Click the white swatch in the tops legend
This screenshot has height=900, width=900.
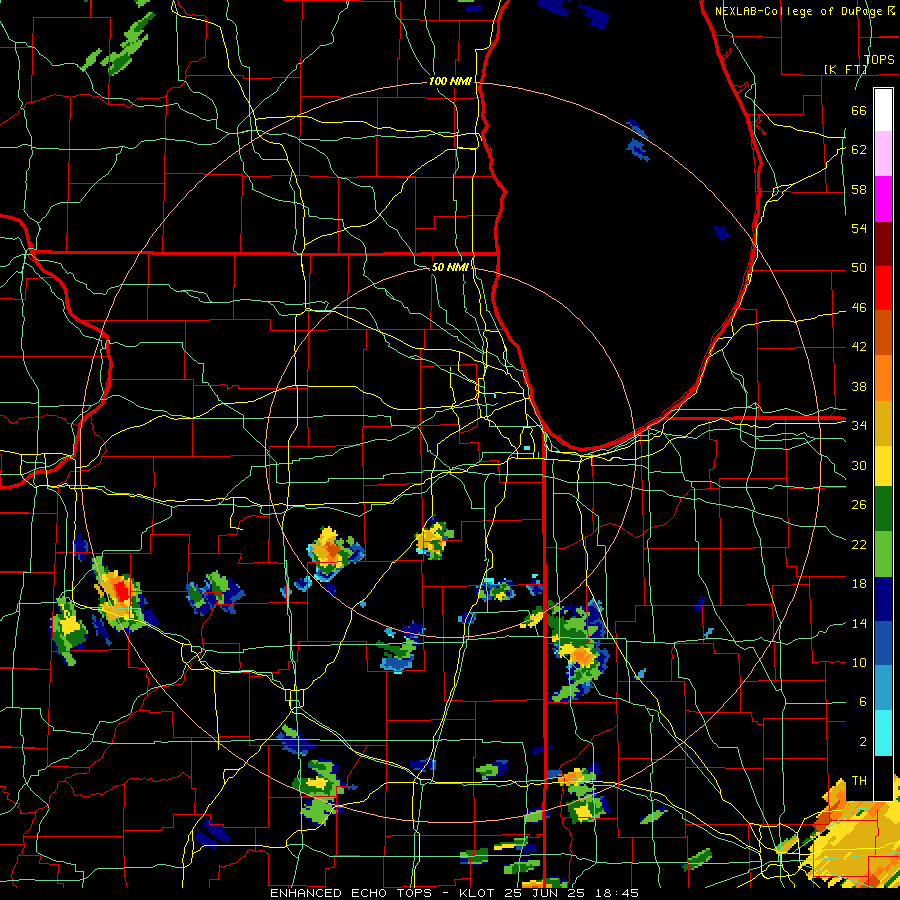tap(883, 110)
